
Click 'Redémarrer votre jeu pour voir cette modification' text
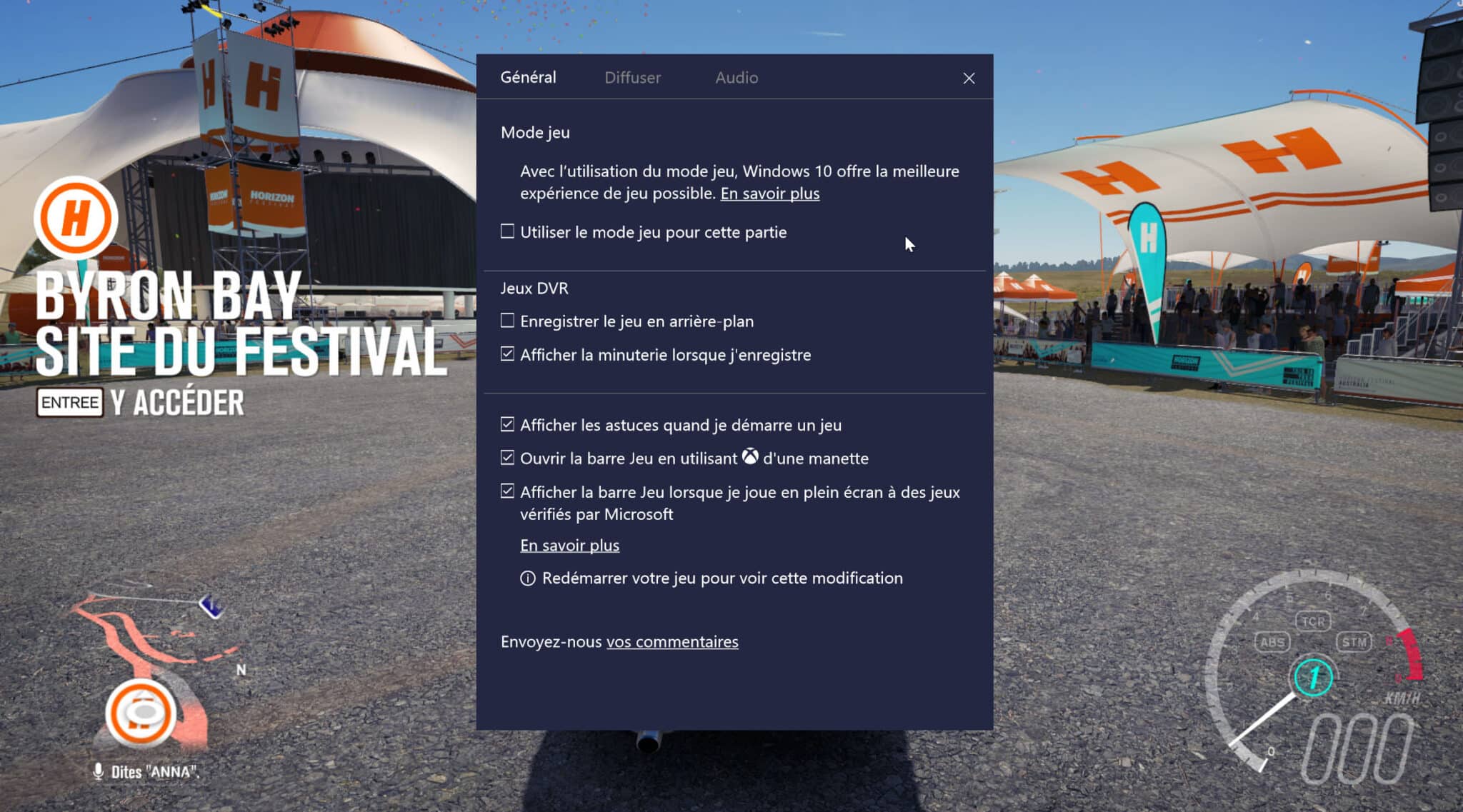coord(722,578)
